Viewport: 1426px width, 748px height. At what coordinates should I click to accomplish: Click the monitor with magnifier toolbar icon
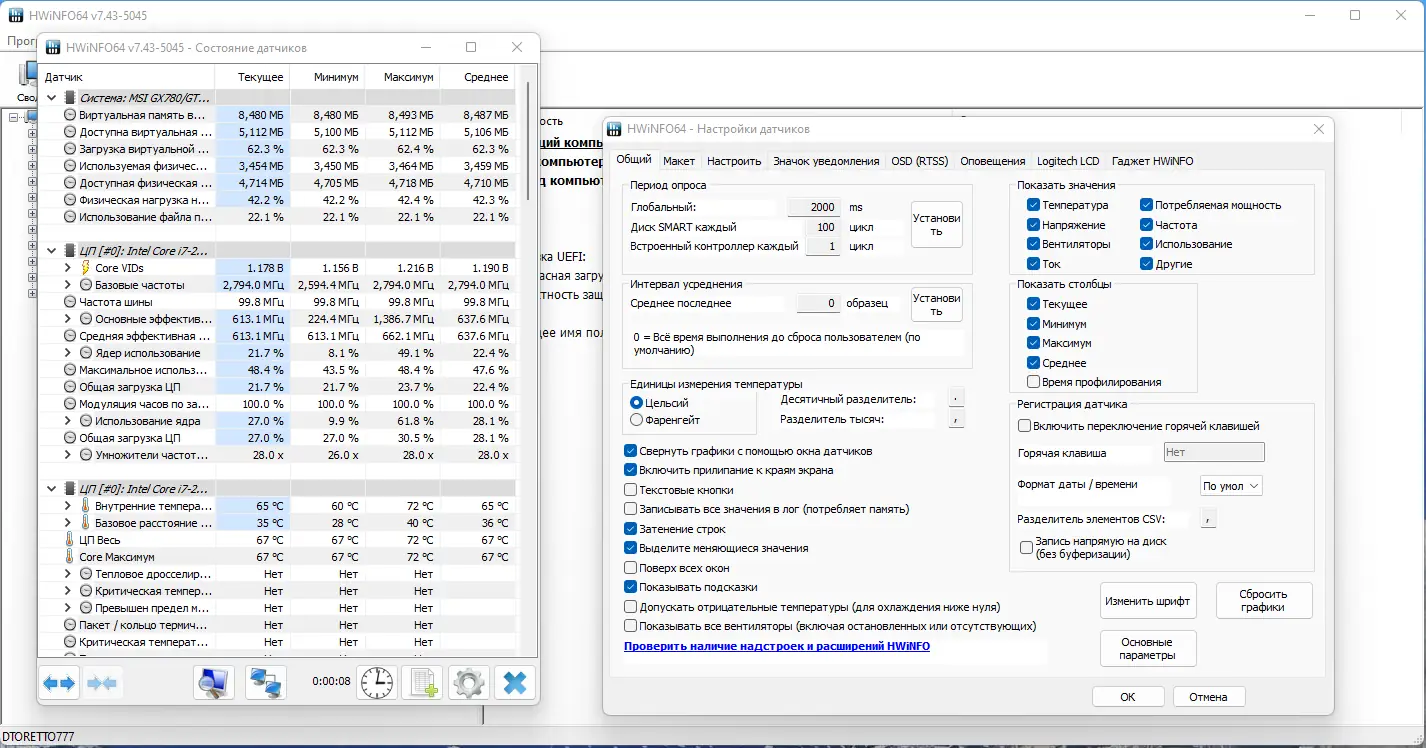(x=213, y=683)
